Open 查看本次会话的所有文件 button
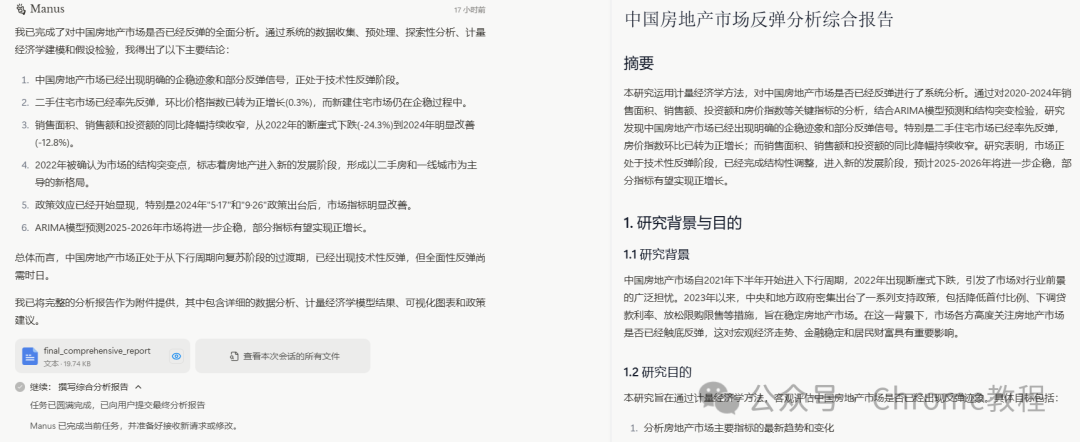This screenshot has height=442, width=1080. click(x=282, y=356)
